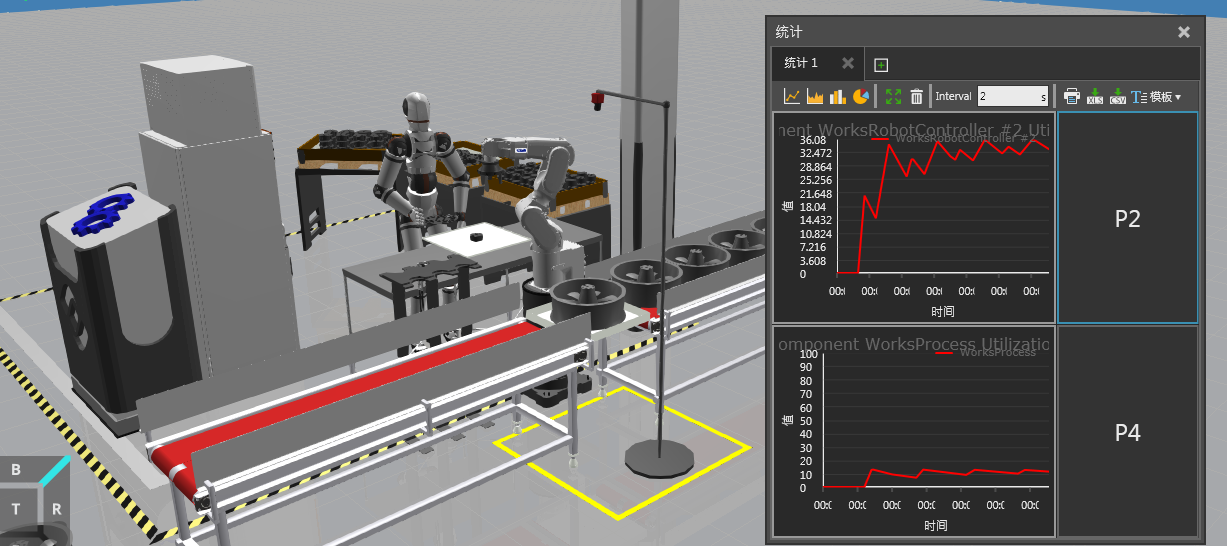Click the green expand-to-fit arrows icon

pyautogui.click(x=893, y=96)
